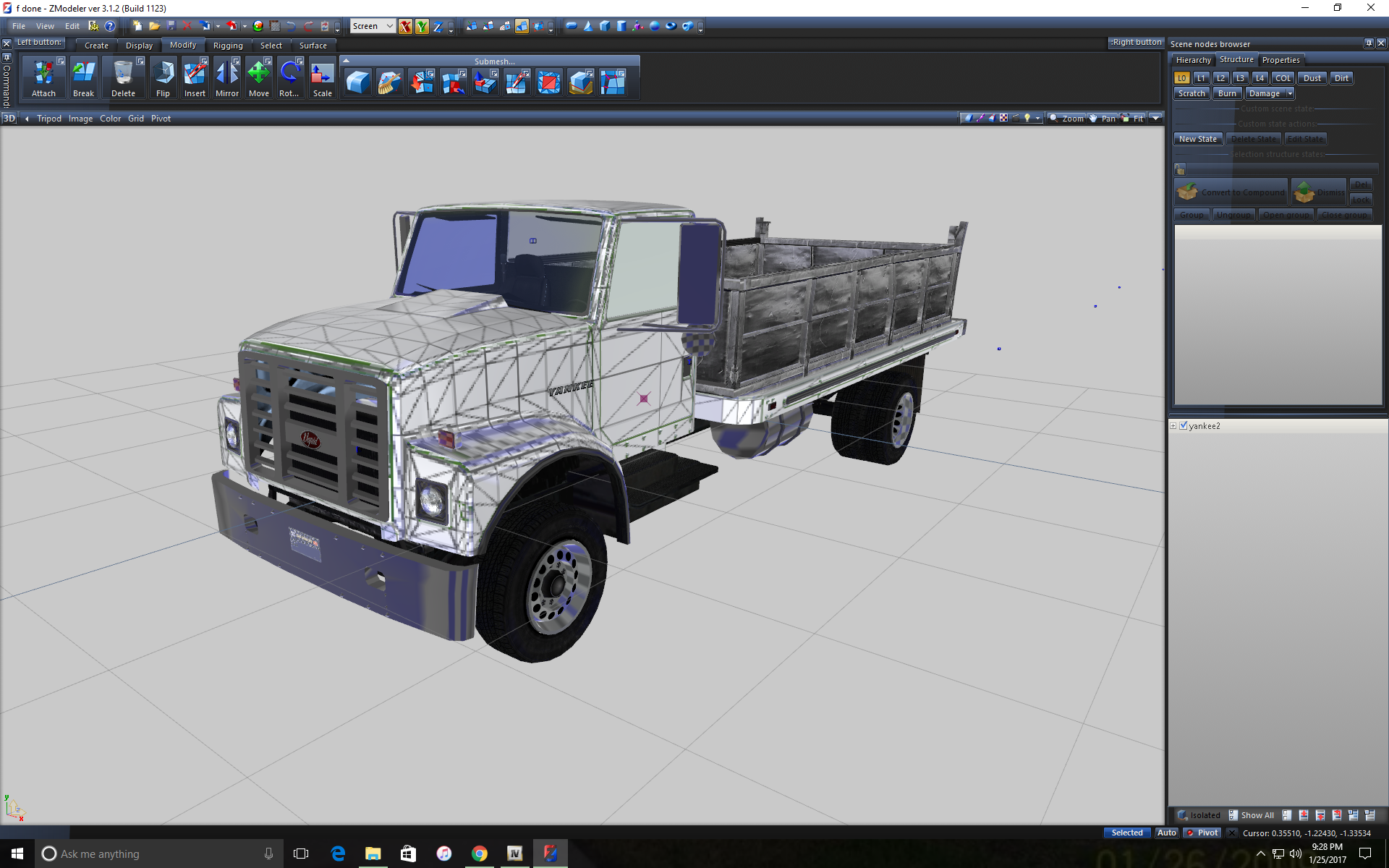The width and height of the screenshot is (1389, 868).
Task: Click the Help question mark icon
Action: point(110,26)
